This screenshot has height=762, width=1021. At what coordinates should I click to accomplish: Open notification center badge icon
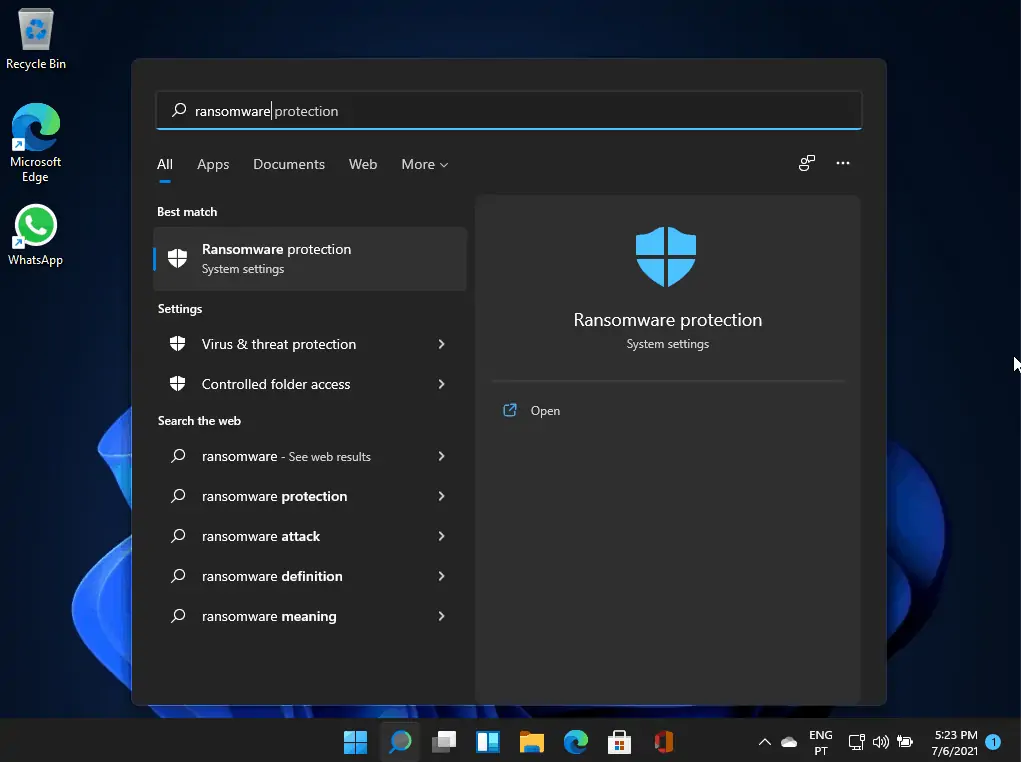click(994, 742)
